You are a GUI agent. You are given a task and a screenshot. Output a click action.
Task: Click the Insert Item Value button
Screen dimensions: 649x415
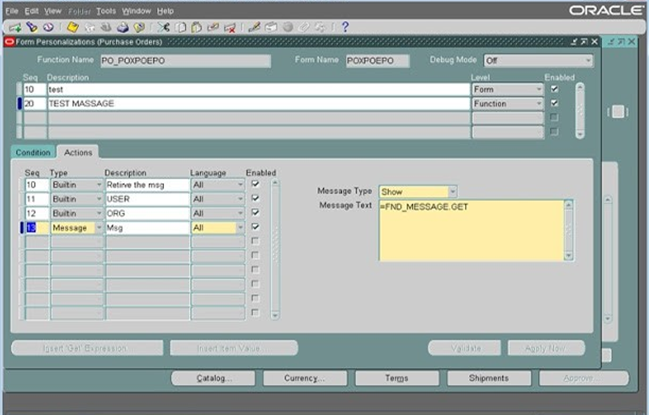point(234,348)
